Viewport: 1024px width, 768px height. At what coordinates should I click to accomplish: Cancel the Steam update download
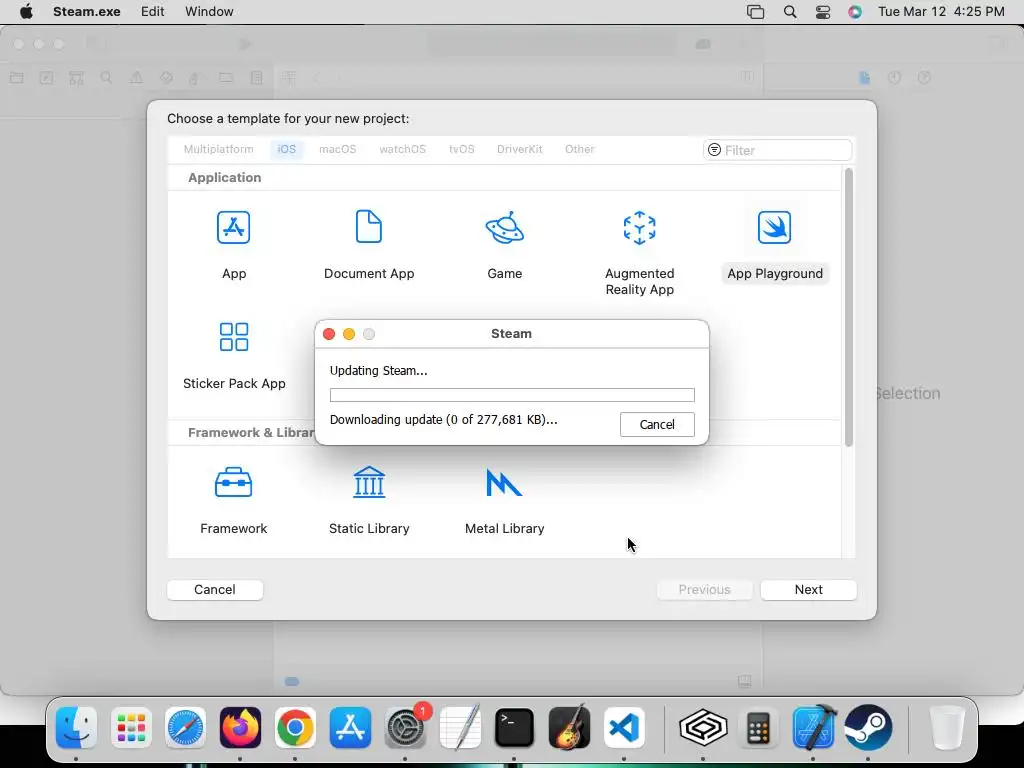657,424
